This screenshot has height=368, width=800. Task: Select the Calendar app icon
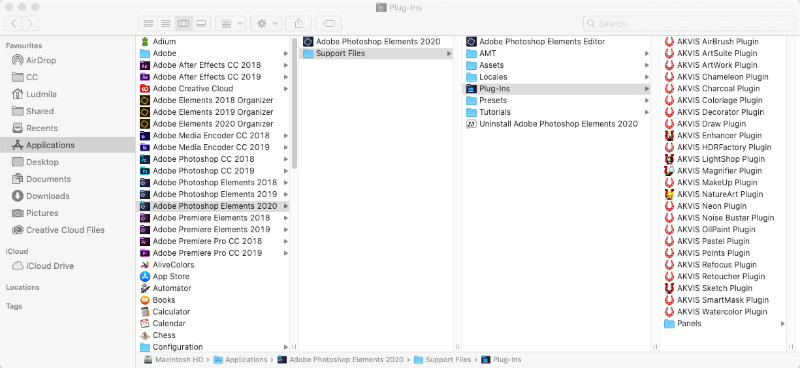pos(144,323)
